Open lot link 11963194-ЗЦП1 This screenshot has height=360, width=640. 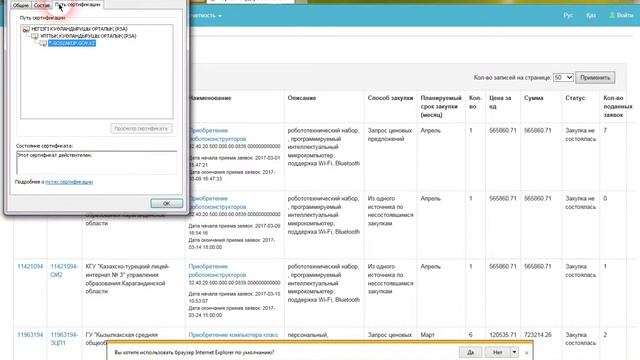[64, 339]
